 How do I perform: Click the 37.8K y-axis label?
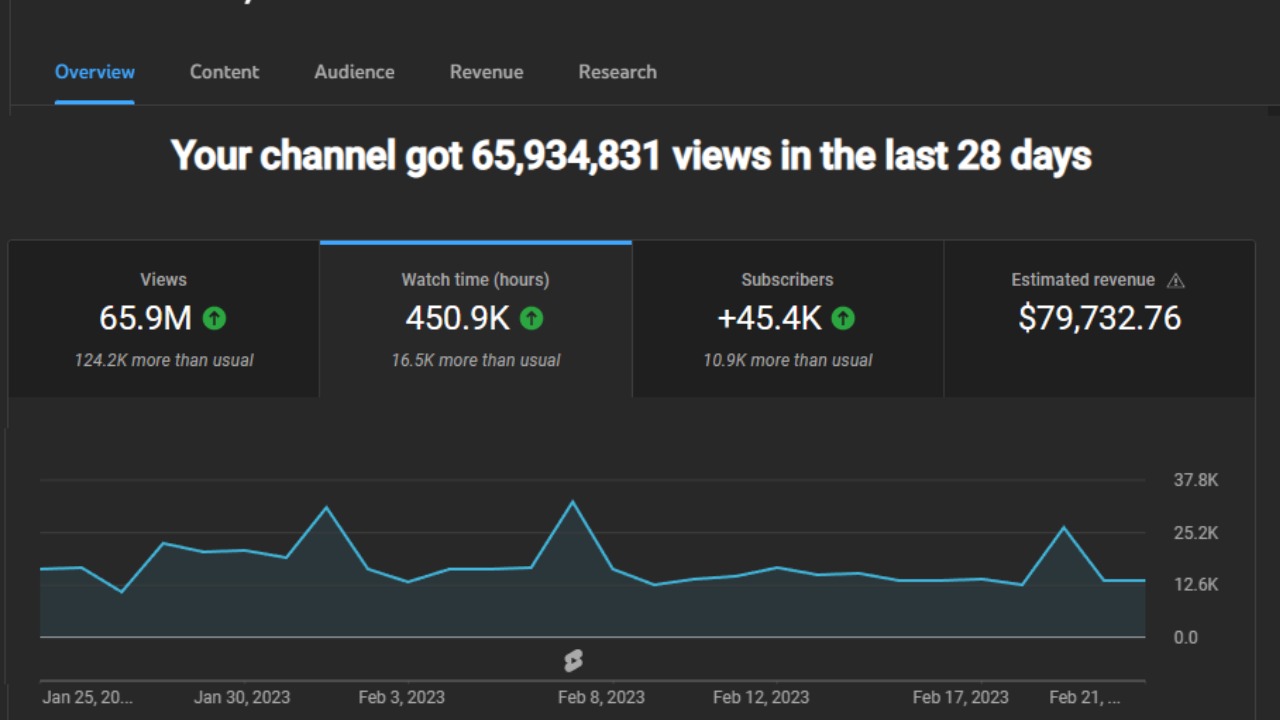tap(1195, 481)
